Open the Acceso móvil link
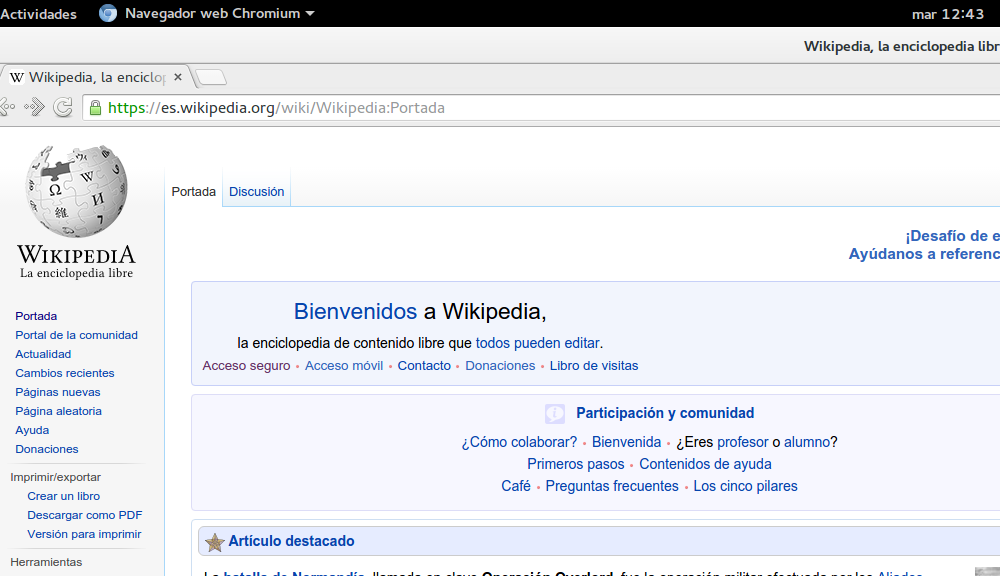 pos(344,366)
